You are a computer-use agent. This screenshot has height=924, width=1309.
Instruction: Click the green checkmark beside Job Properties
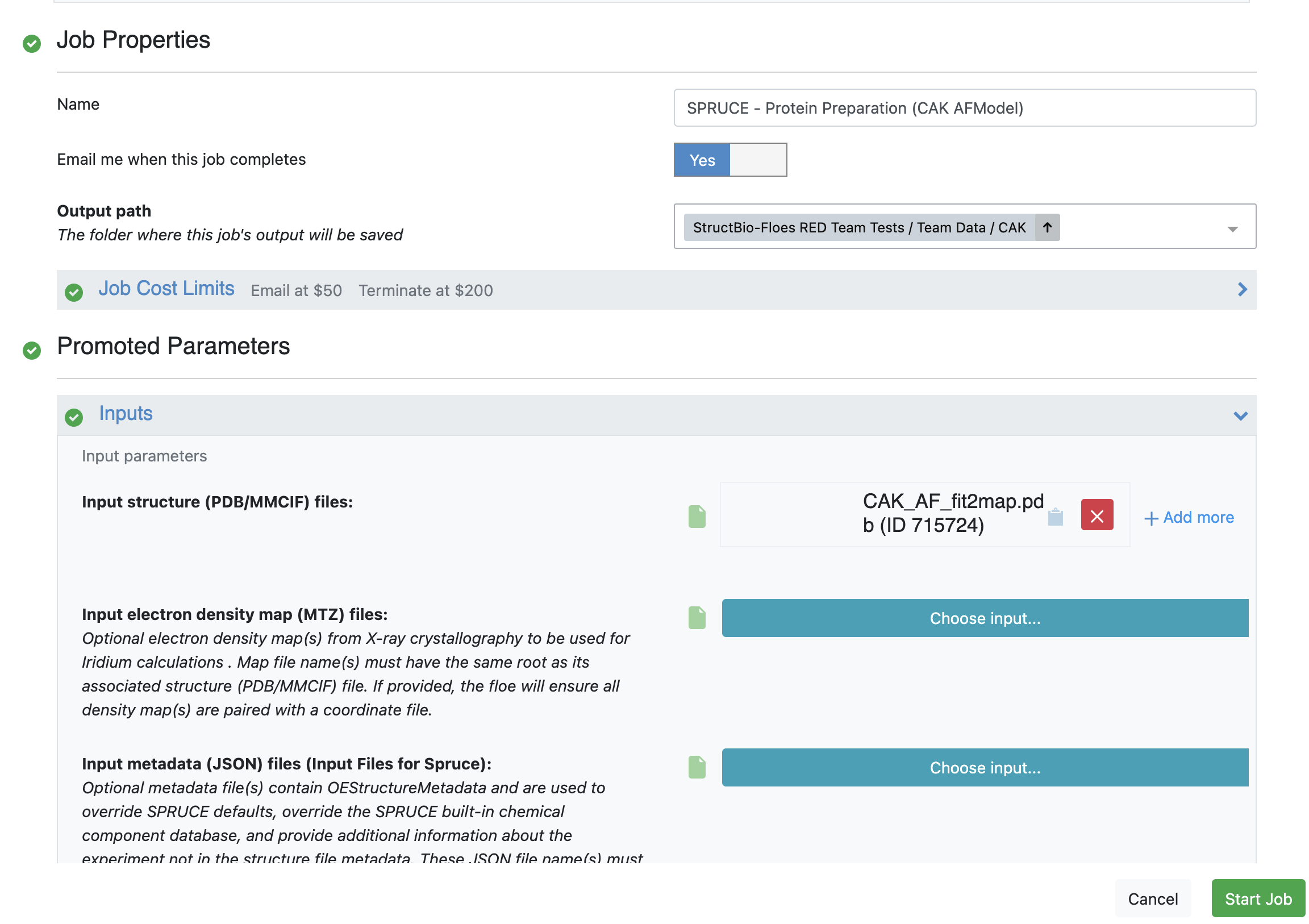point(32,43)
